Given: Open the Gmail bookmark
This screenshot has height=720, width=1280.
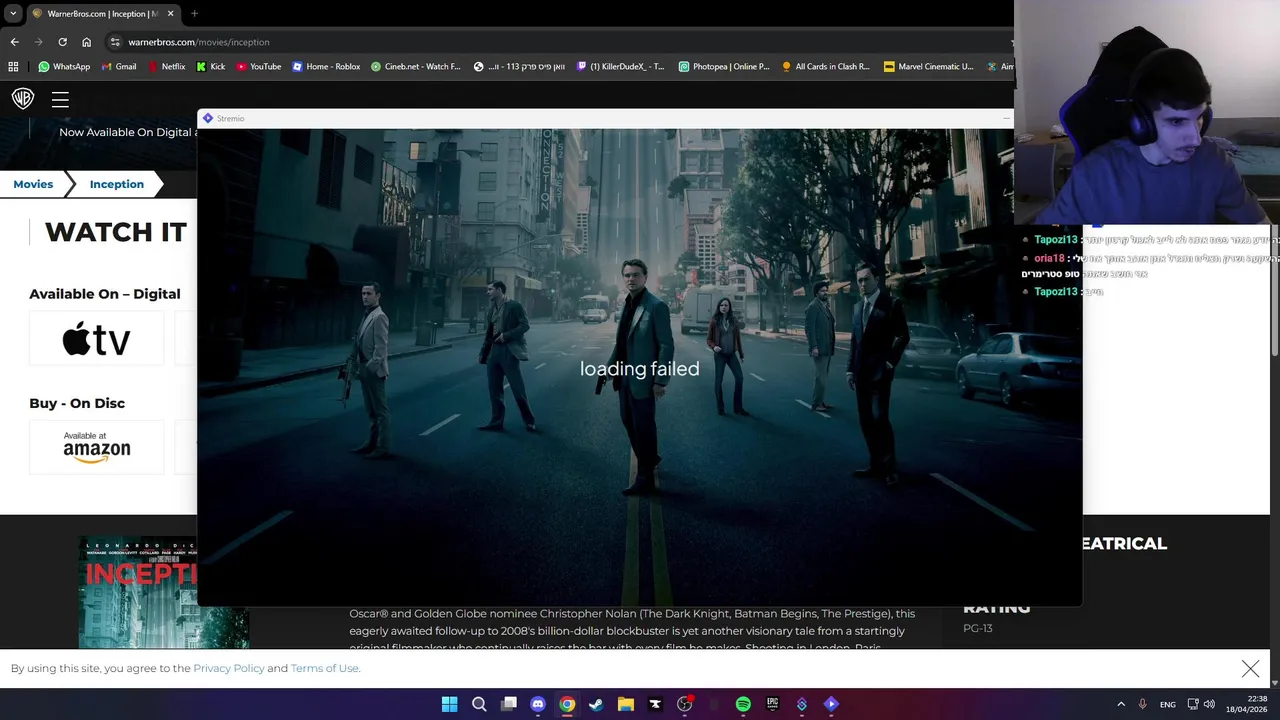Looking at the screenshot, I should click(x=119, y=67).
